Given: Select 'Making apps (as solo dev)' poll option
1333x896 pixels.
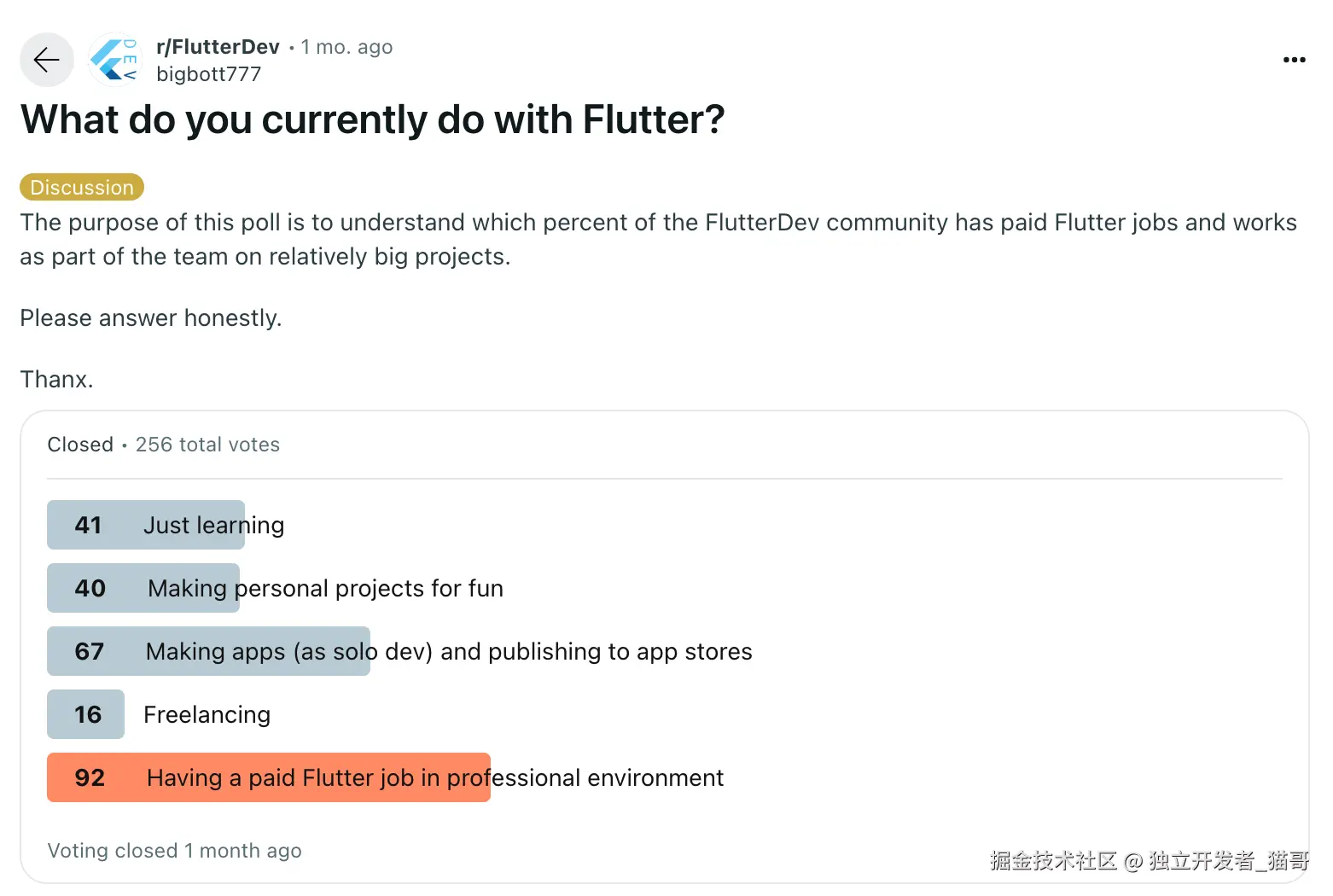Looking at the screenshot, I should pos(448,651).
